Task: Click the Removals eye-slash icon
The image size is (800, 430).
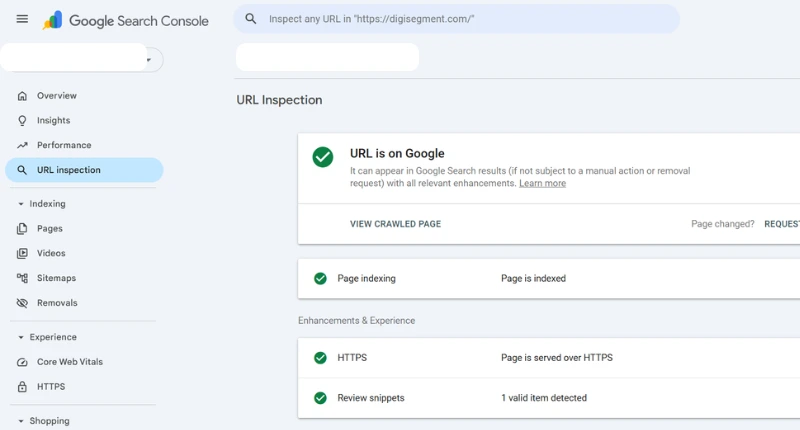Action: 22,303
